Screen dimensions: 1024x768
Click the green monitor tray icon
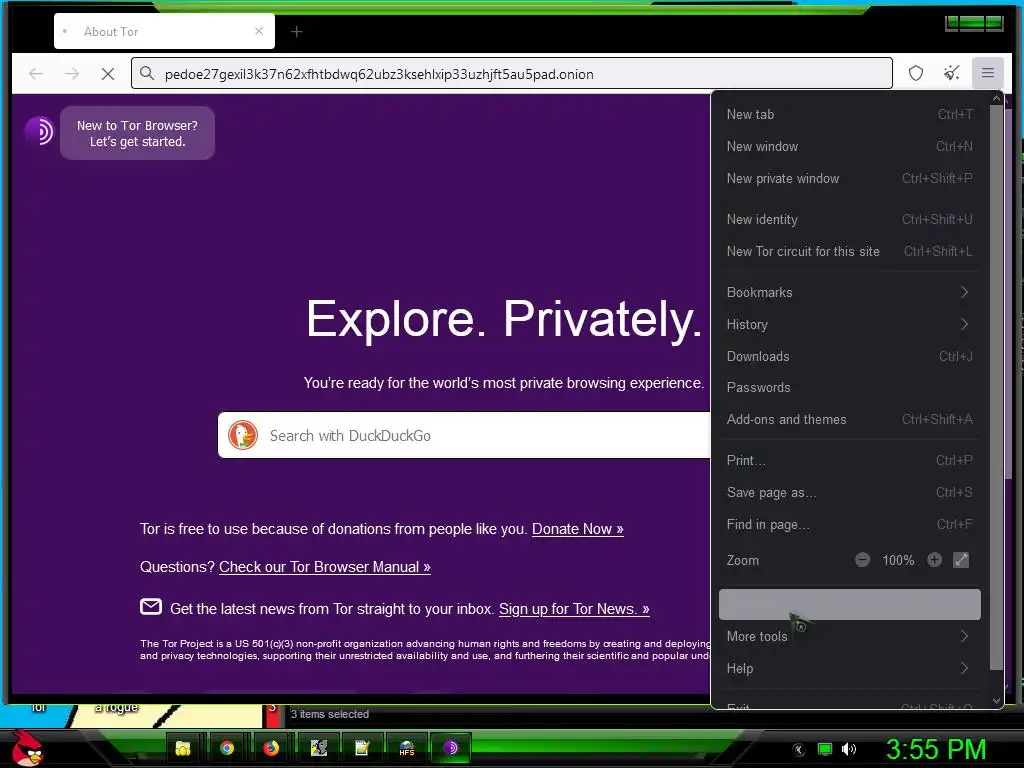[825, 749]
